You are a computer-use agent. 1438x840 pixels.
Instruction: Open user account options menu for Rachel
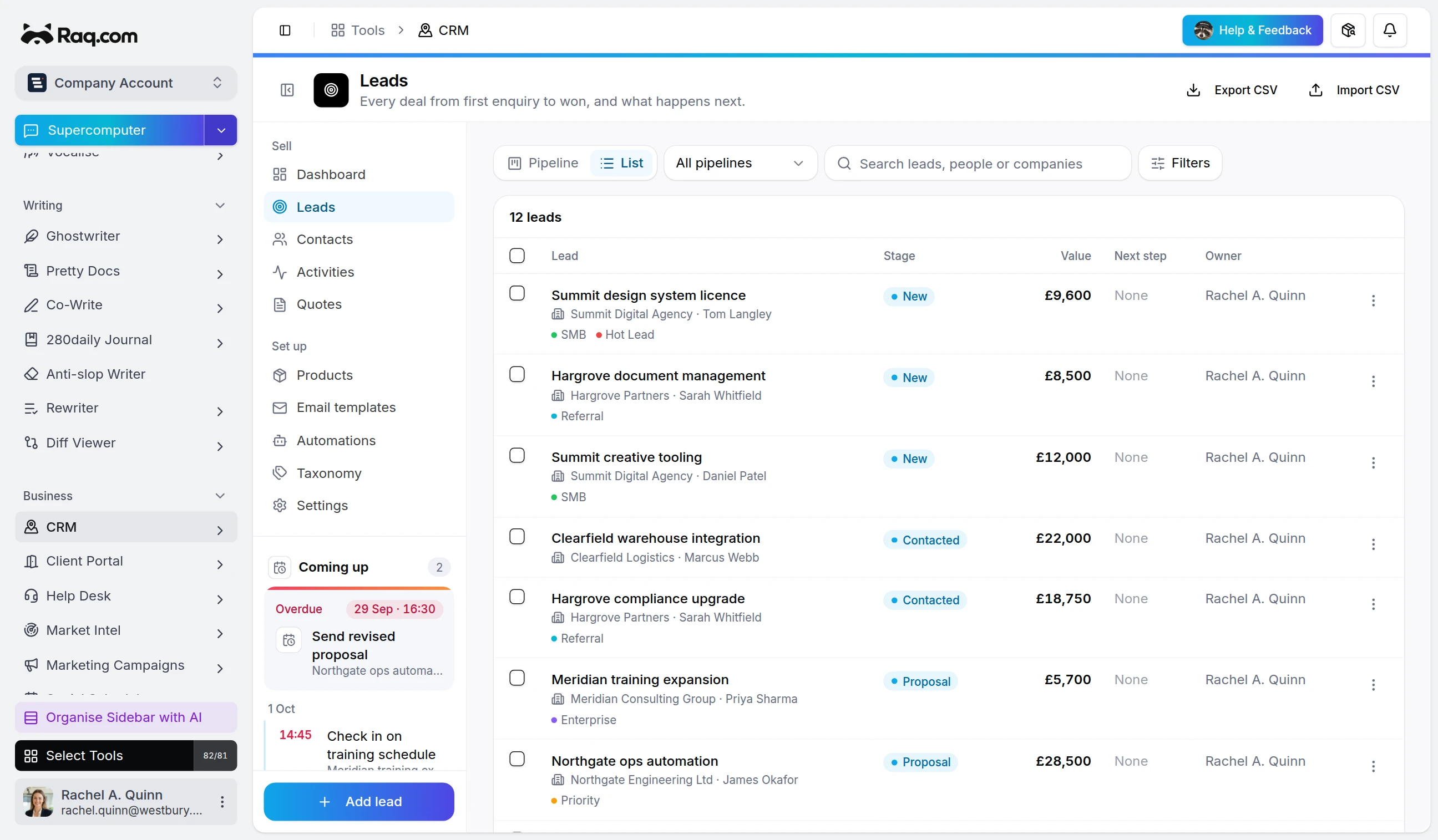(222, 802)
